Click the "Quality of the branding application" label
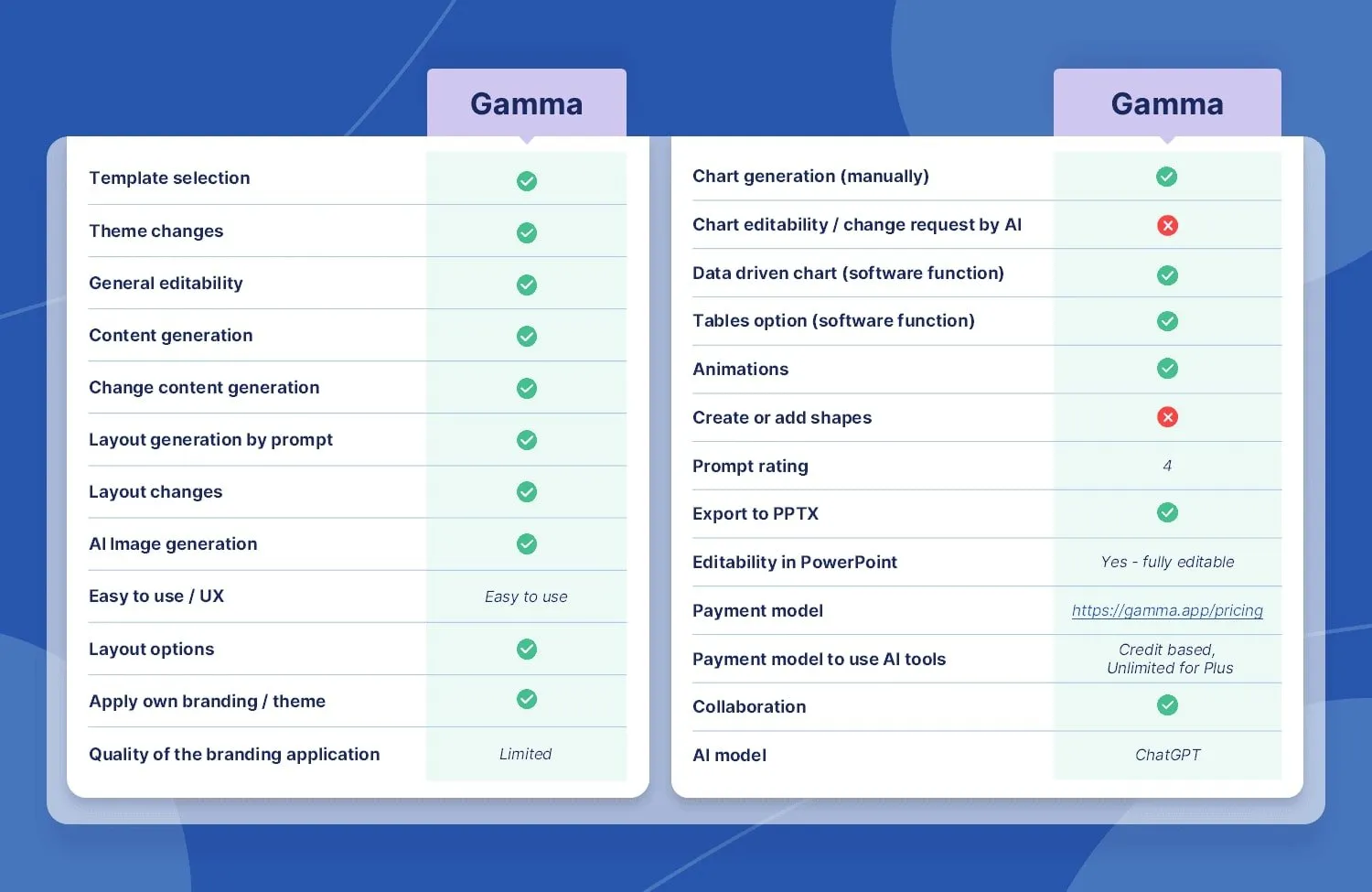Viewport: 1372px width, 892px height. pos(234,755)
